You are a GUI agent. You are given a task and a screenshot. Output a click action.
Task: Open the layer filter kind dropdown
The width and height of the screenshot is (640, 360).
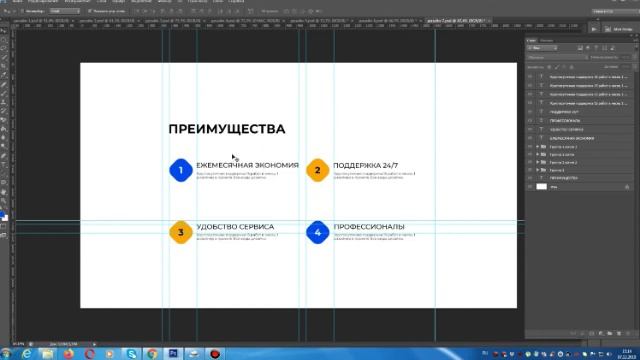tap(542, 48)
